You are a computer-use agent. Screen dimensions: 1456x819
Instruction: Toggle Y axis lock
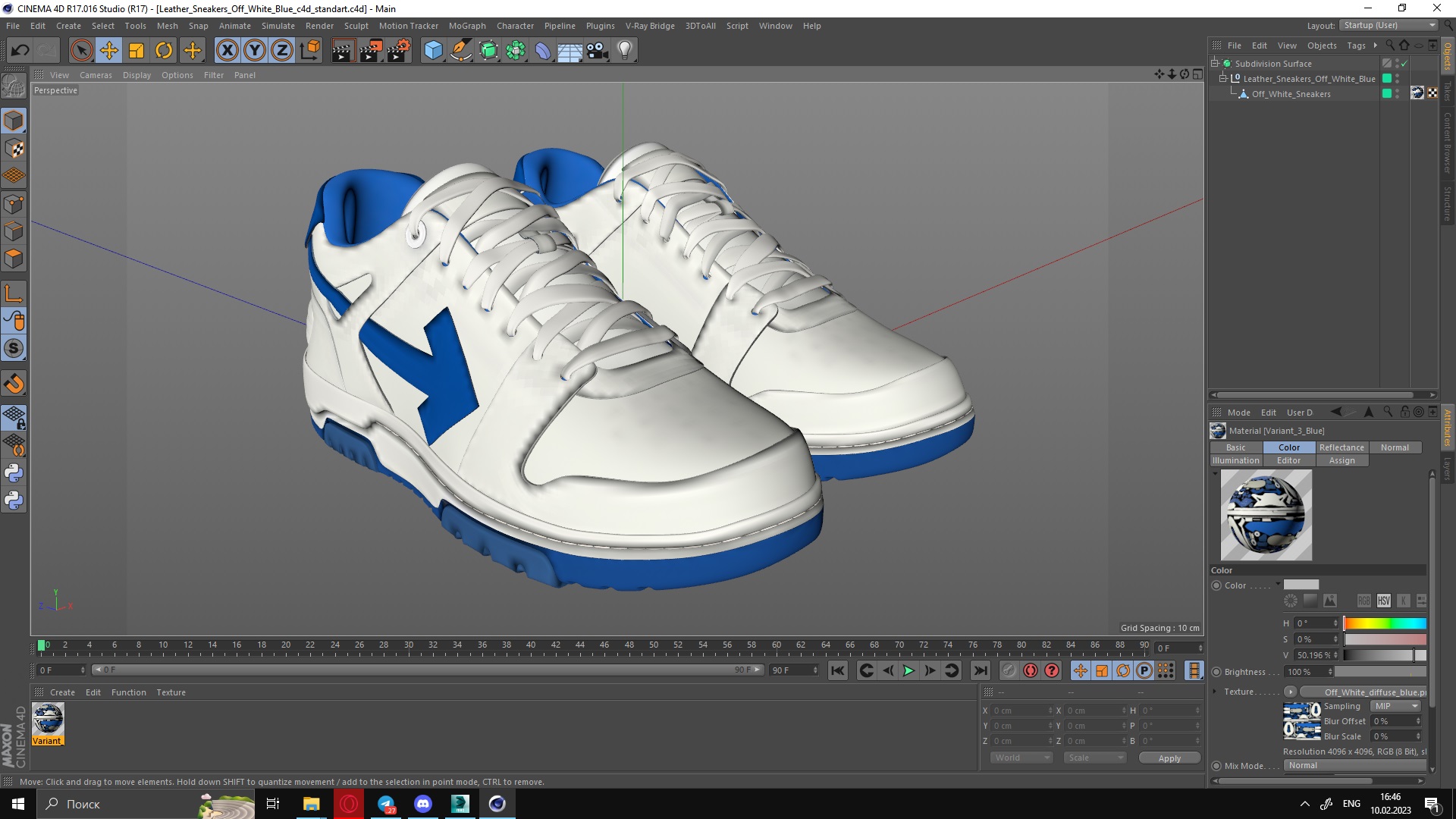(255, 51)
